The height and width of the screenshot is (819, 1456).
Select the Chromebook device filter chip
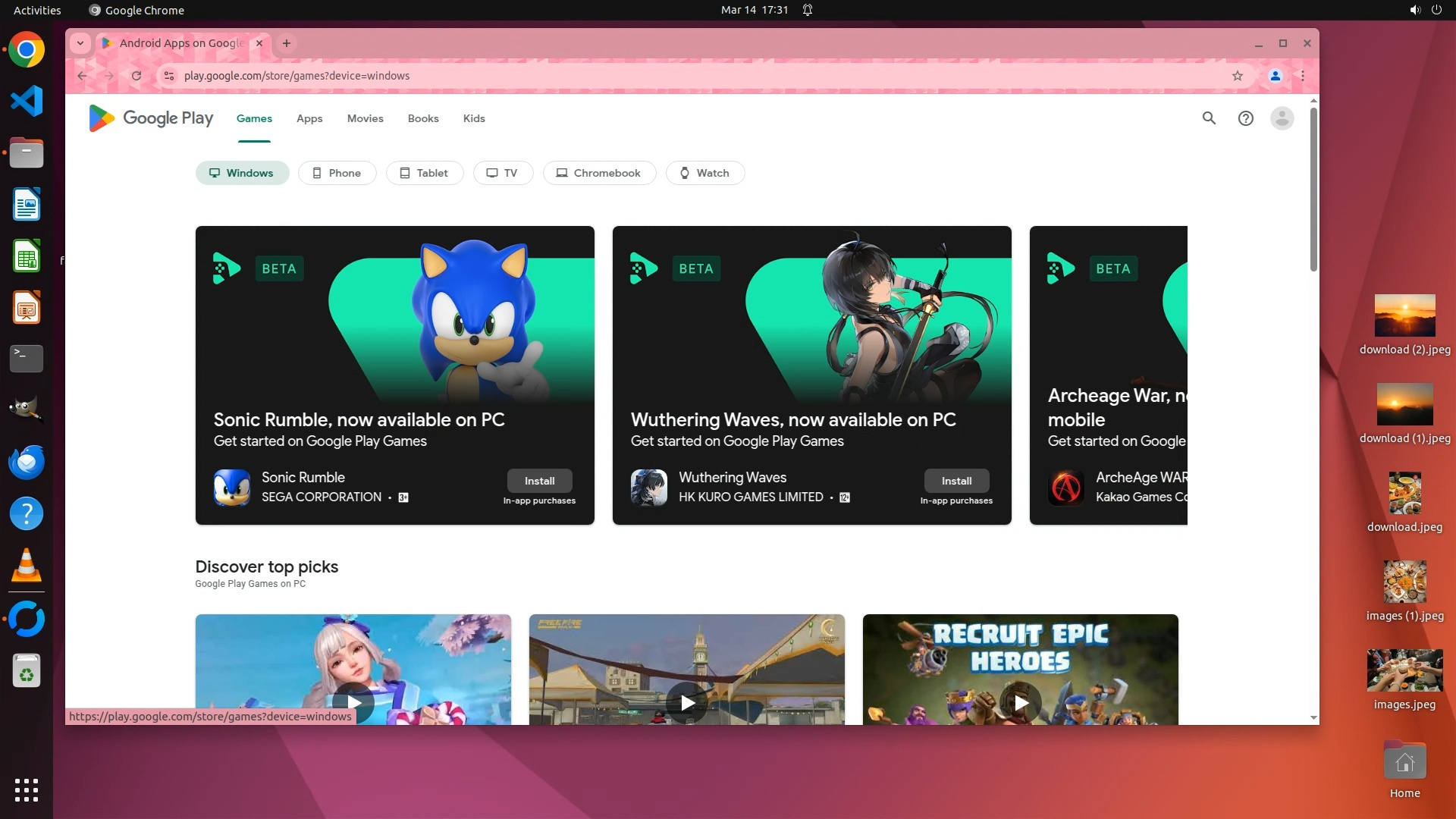598,173
